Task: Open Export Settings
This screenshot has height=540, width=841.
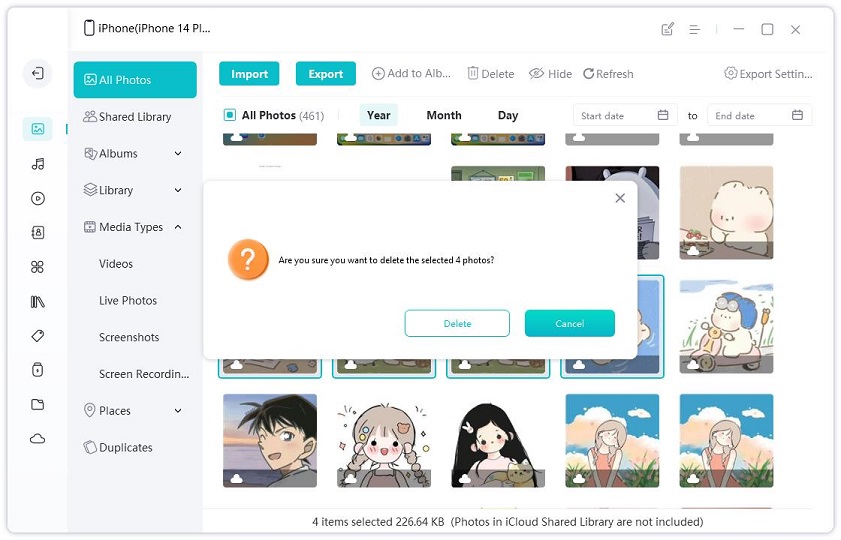Action: pos(768,73)
